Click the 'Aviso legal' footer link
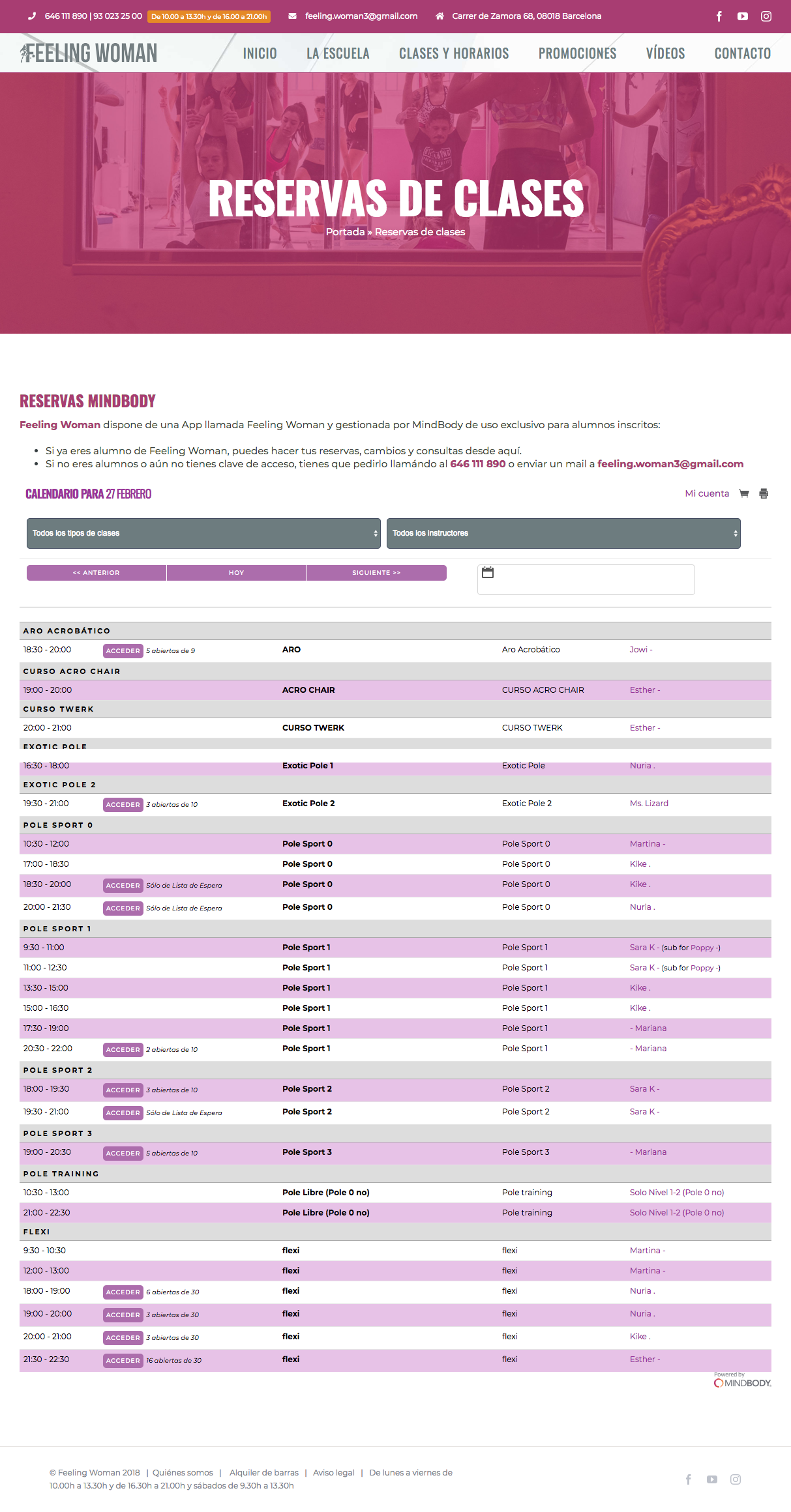 point(333,1473)
